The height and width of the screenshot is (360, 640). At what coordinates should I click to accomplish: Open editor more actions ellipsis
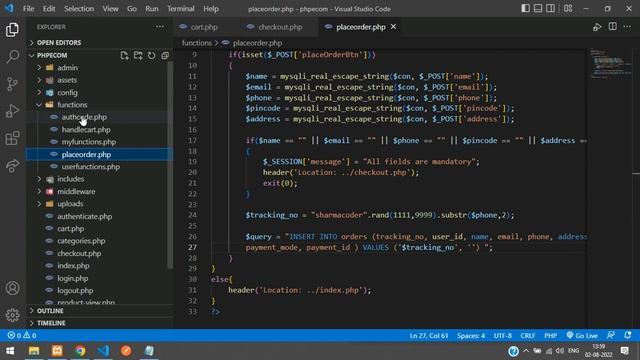pos(627,27)
